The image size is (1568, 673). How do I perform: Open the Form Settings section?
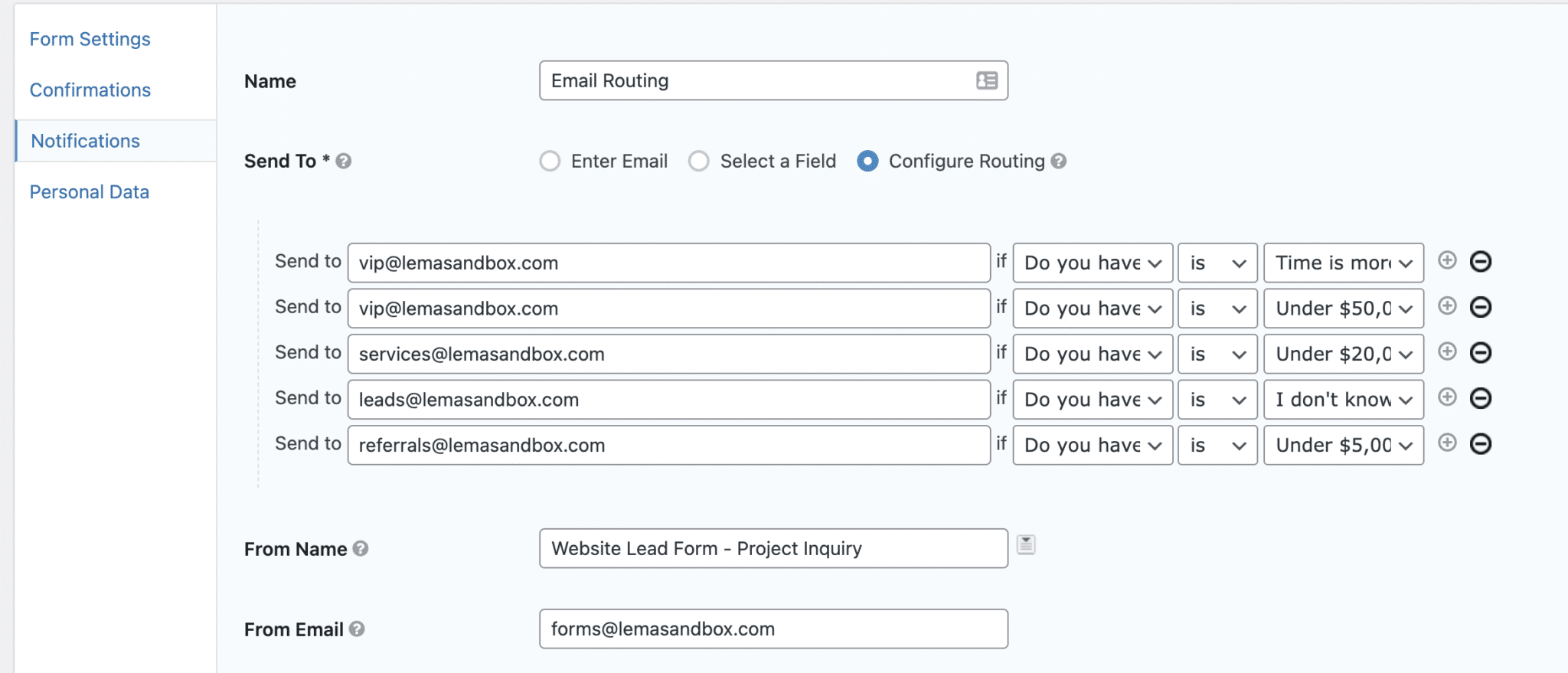tap(90, 39)
